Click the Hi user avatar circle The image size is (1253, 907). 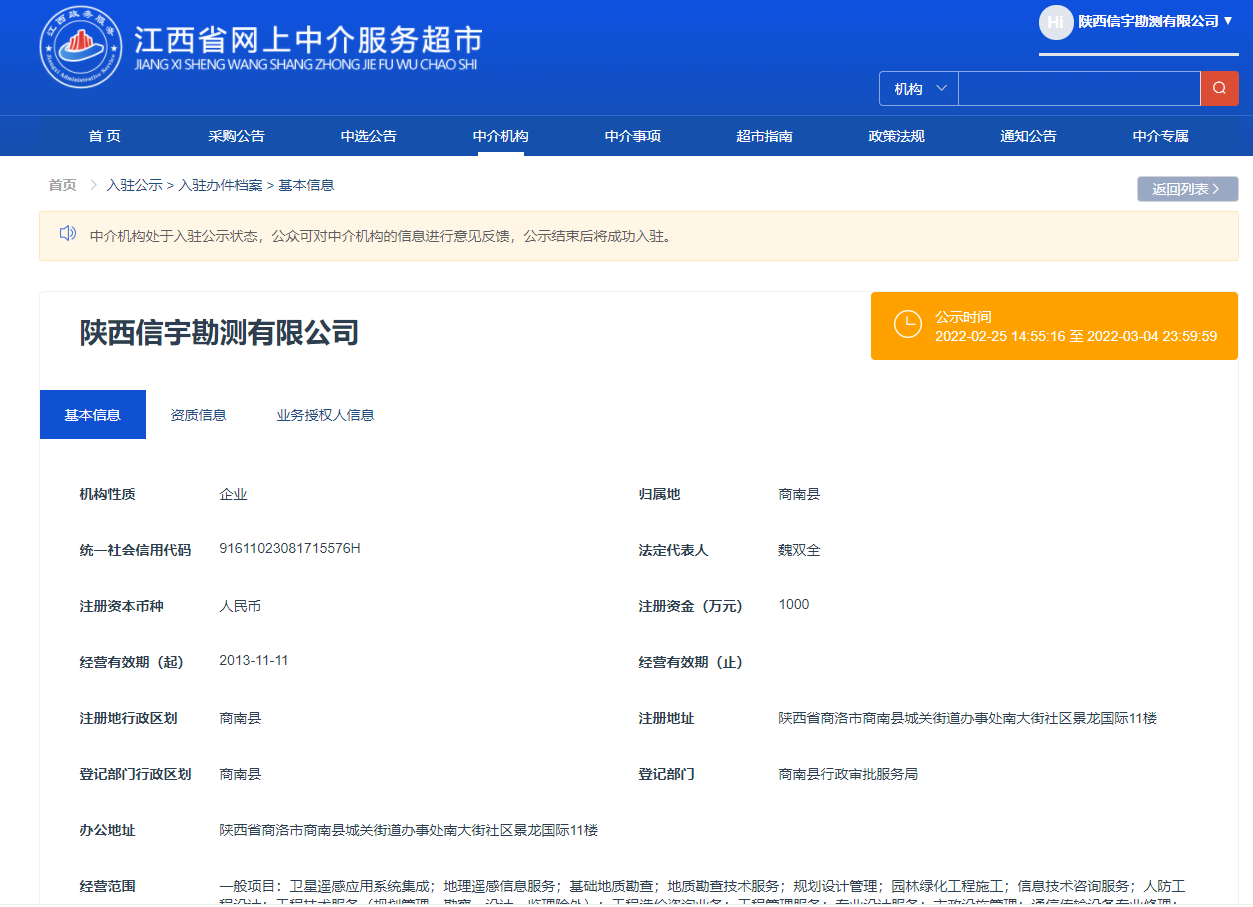click(x=1056, y=21)
